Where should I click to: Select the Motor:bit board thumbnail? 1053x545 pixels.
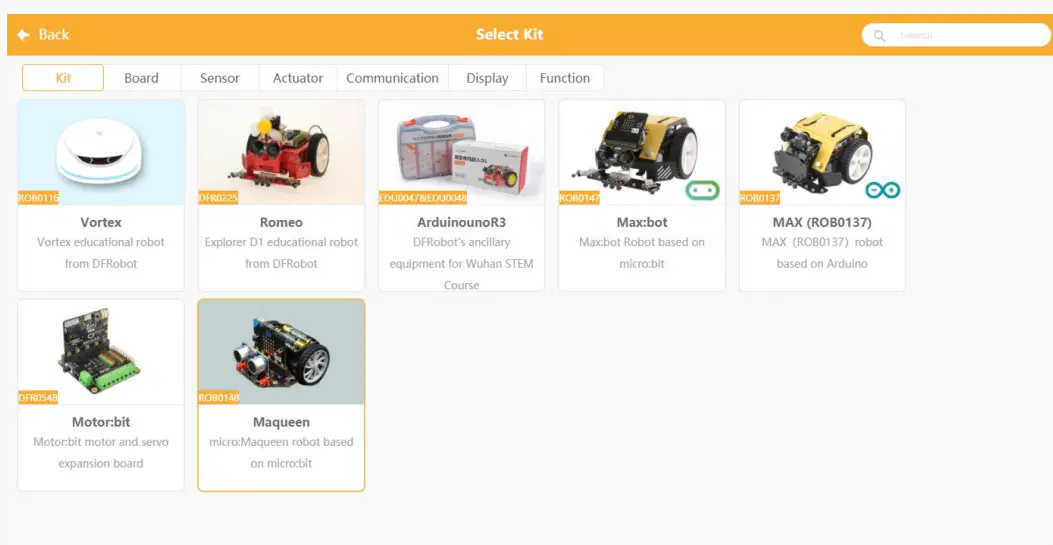pos(101,352)
